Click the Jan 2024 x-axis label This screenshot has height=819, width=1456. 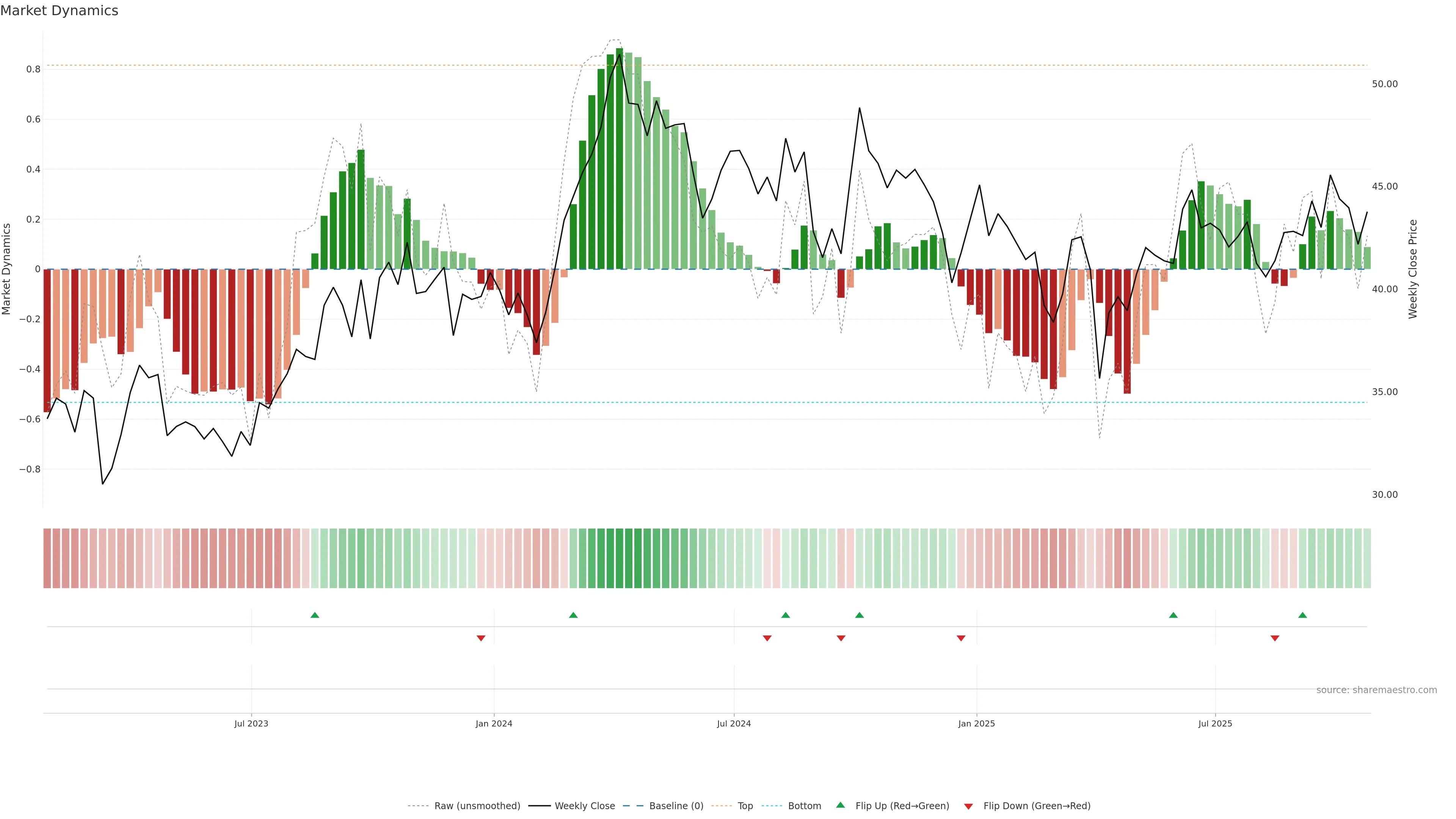493,723
